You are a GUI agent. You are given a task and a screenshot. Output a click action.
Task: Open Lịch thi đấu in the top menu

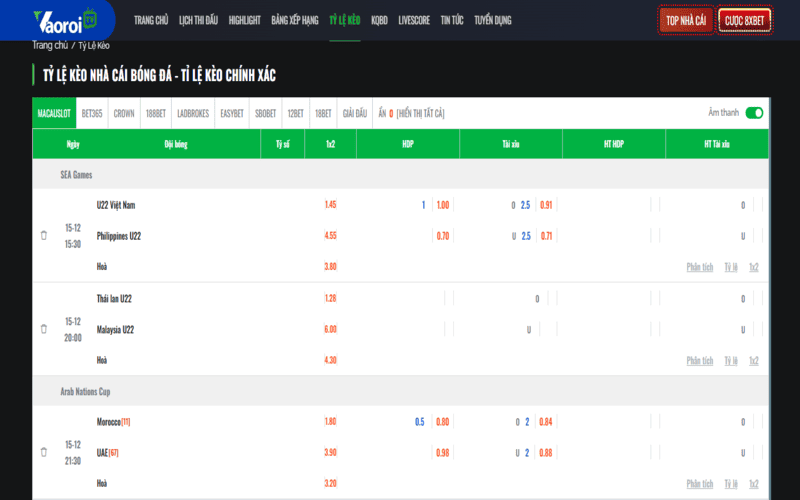[198, 20]
